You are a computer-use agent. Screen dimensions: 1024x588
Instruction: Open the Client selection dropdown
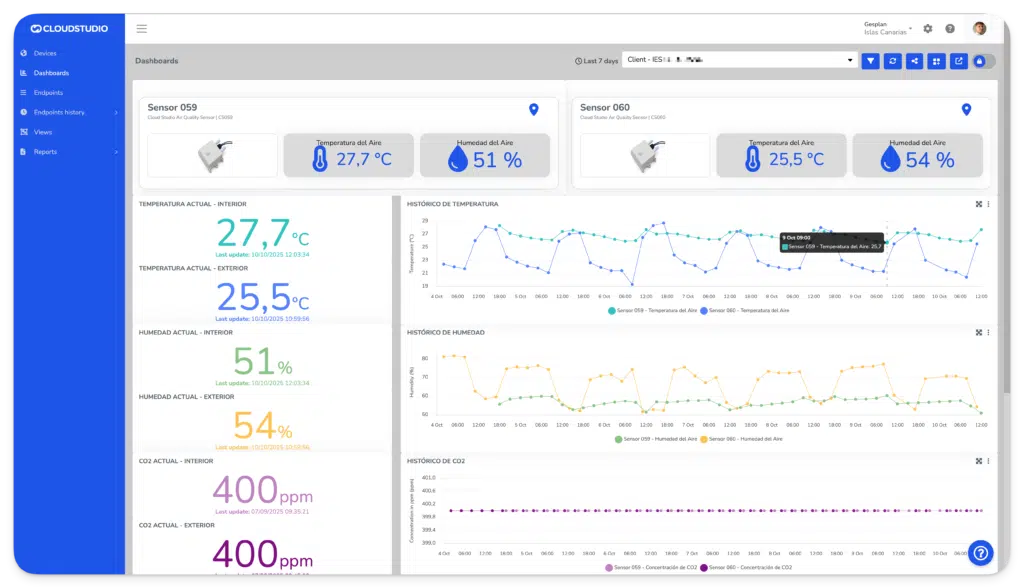(740, 60)
